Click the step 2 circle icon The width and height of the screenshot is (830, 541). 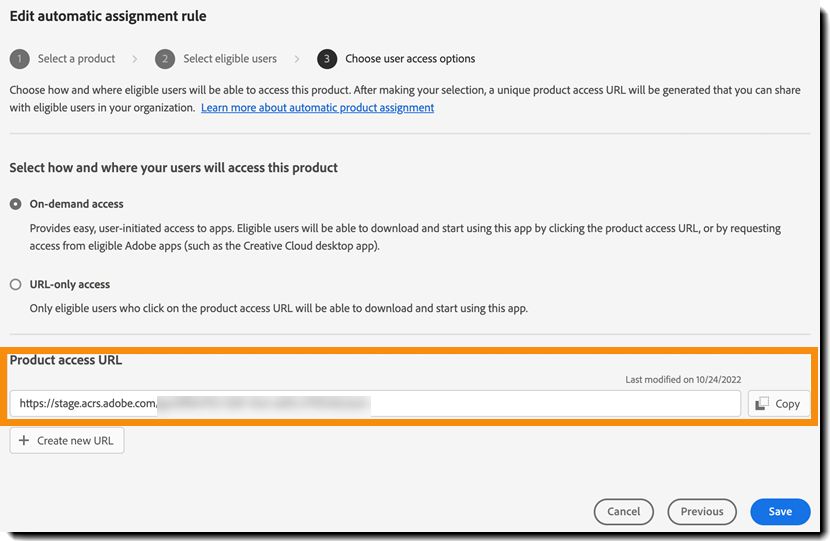point(166,59)
